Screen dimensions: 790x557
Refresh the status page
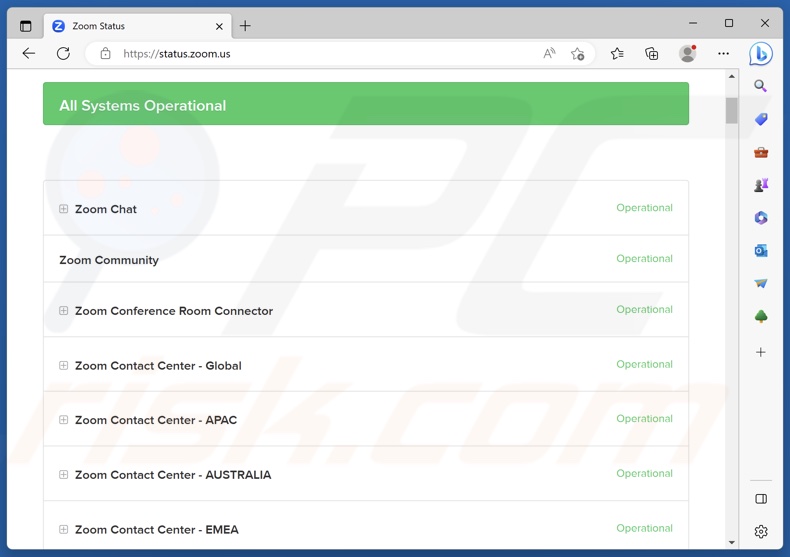point(63,53)
